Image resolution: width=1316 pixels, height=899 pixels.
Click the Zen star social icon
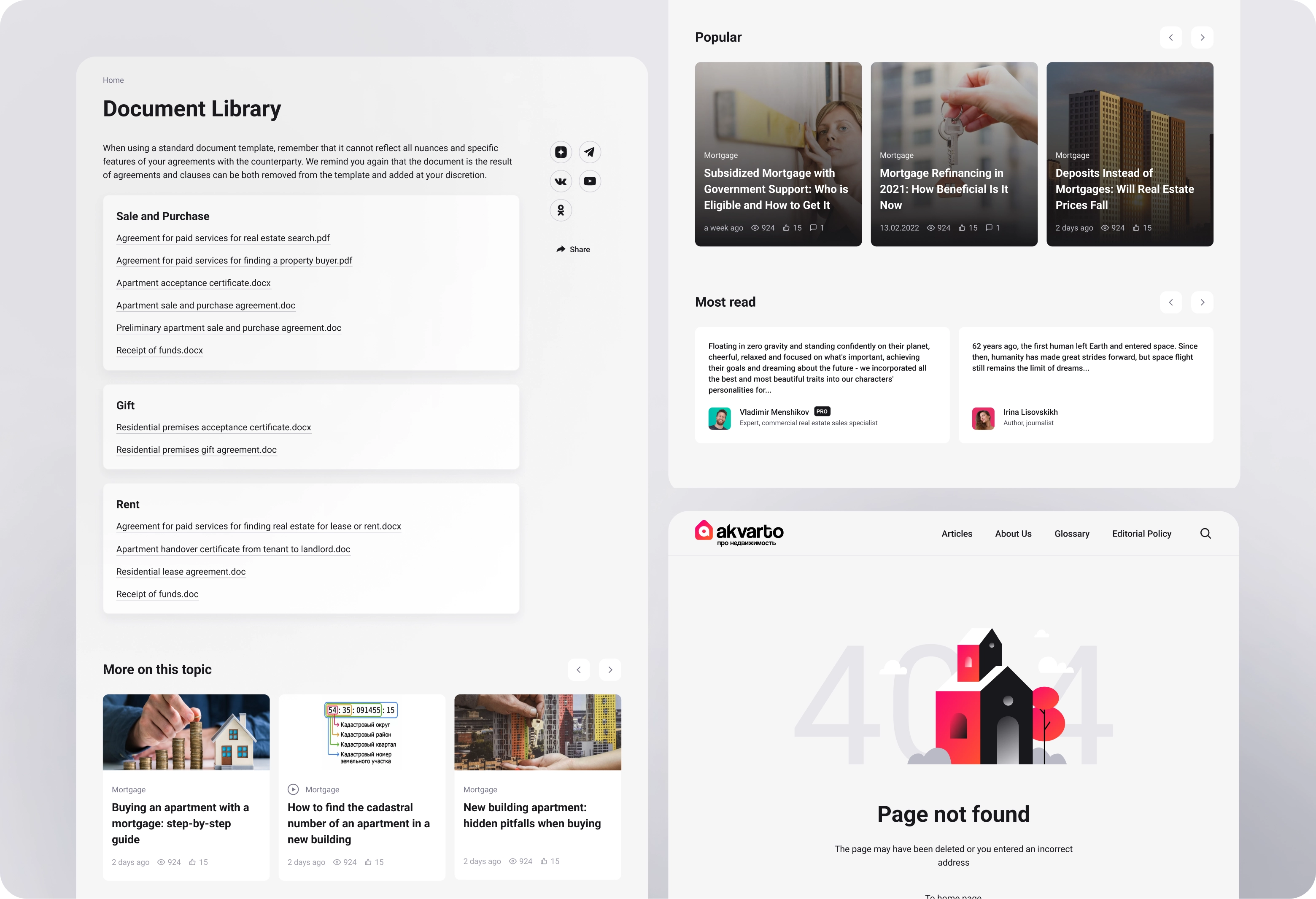(561, 152)
